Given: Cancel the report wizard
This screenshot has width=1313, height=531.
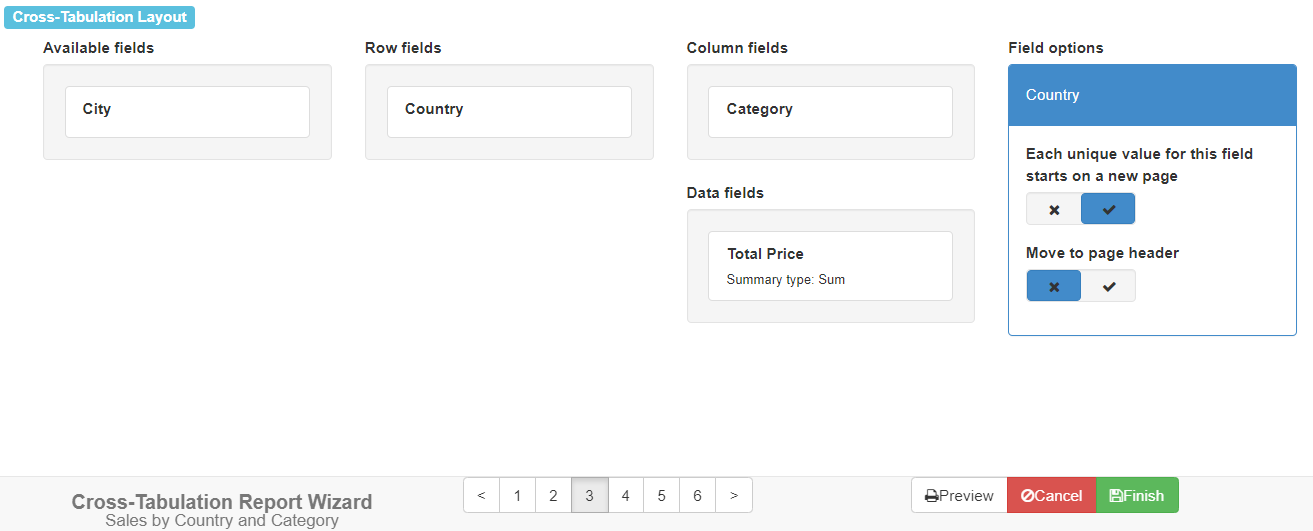Looking at the screenshot, I should 1051,495.
